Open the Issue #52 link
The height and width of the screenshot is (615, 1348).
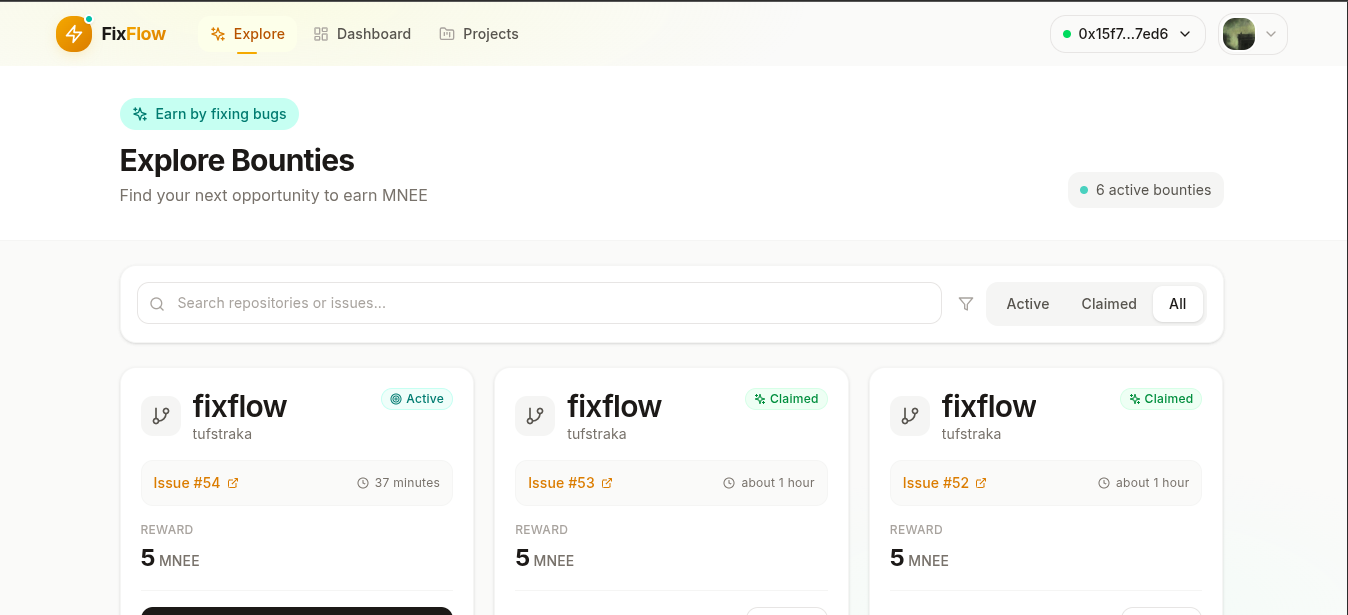[945, 483]
